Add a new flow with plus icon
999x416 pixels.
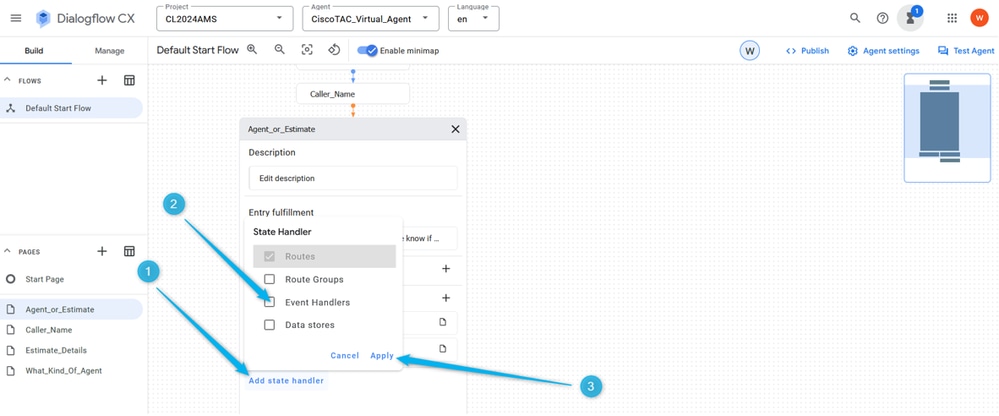point(102,80)
